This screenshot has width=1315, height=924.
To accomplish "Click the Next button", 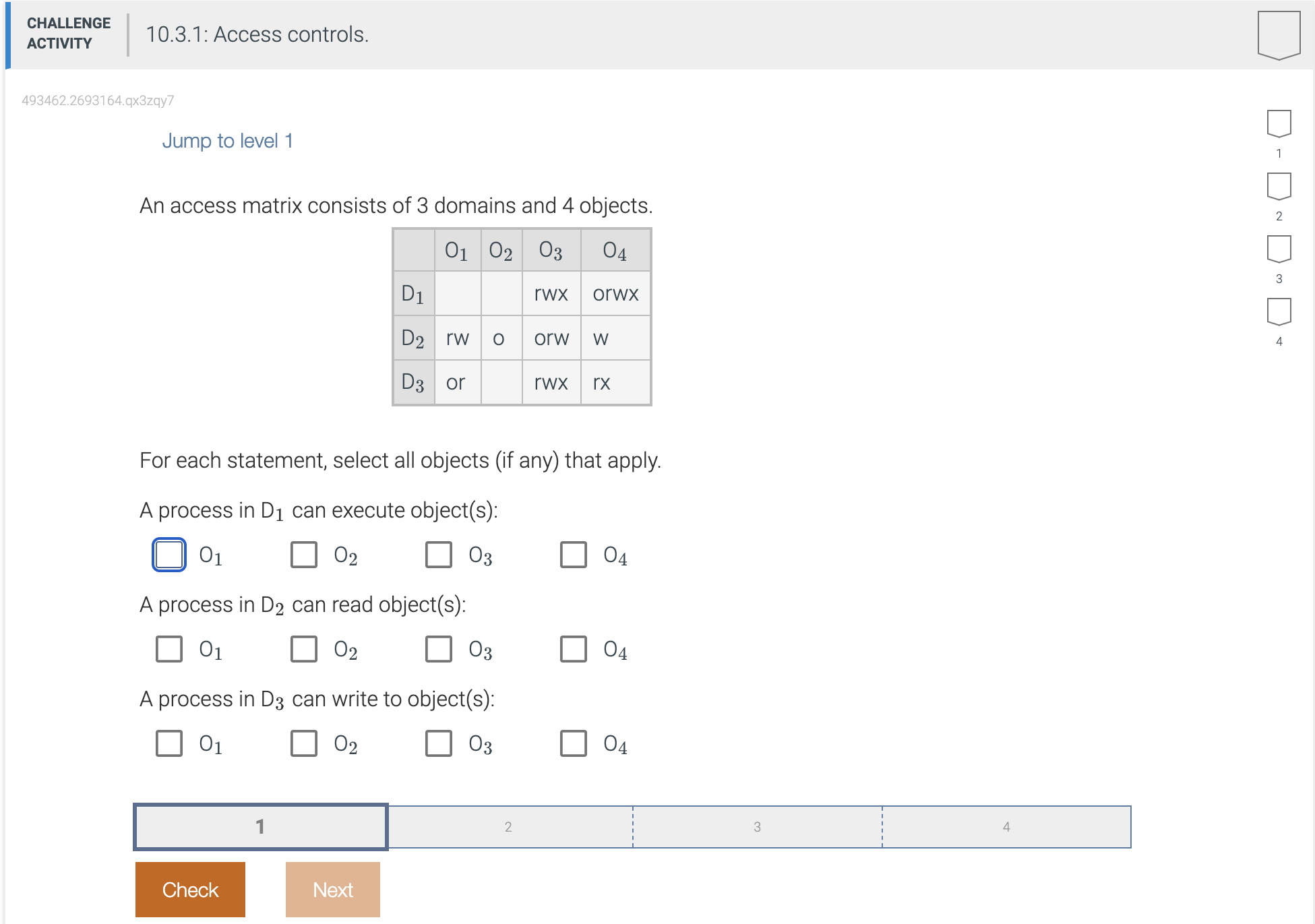I will (333, 890).
